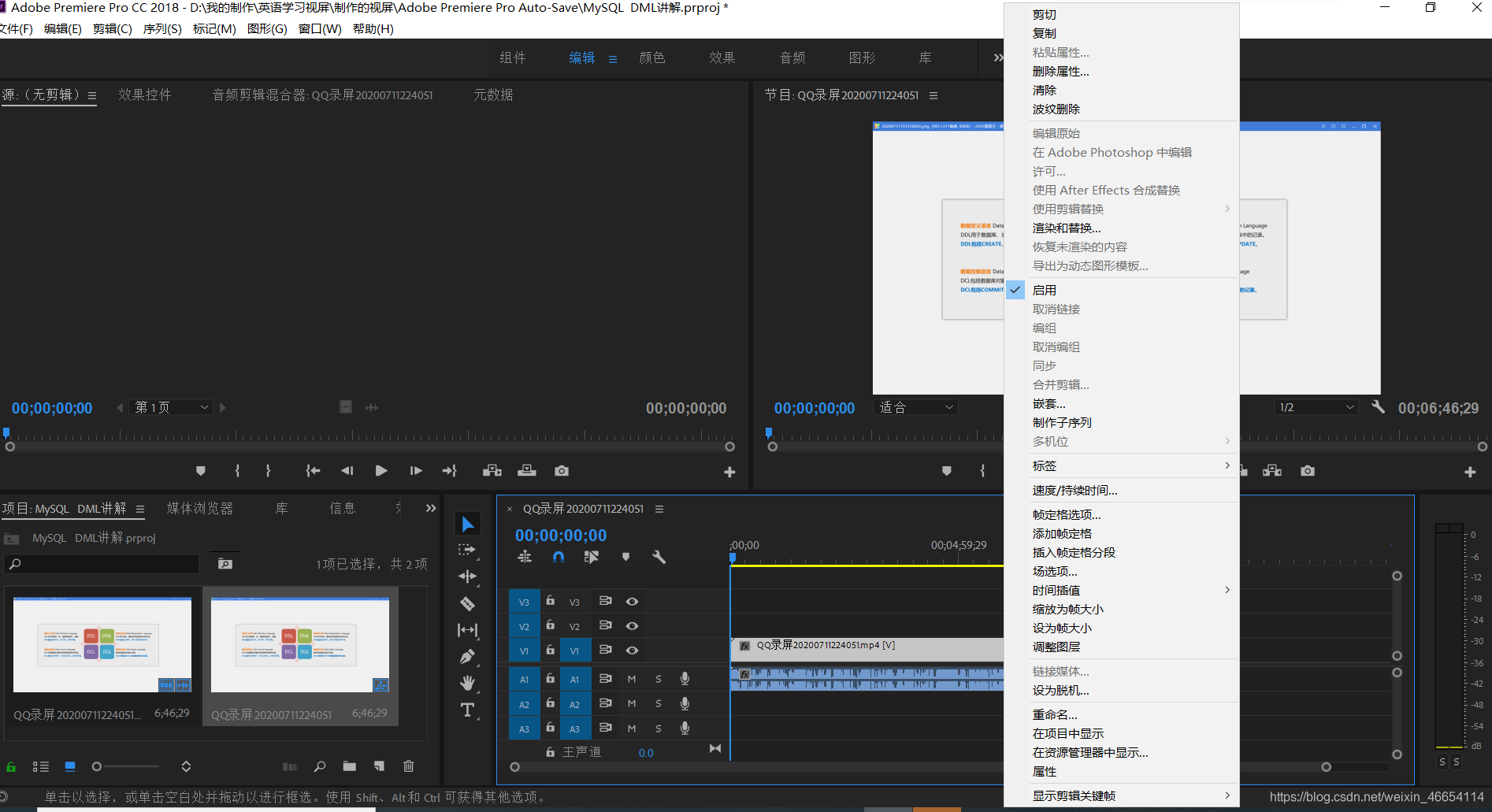Open Source monitor page dropdown 第1页
The image size is (1492, 812).
172,407
